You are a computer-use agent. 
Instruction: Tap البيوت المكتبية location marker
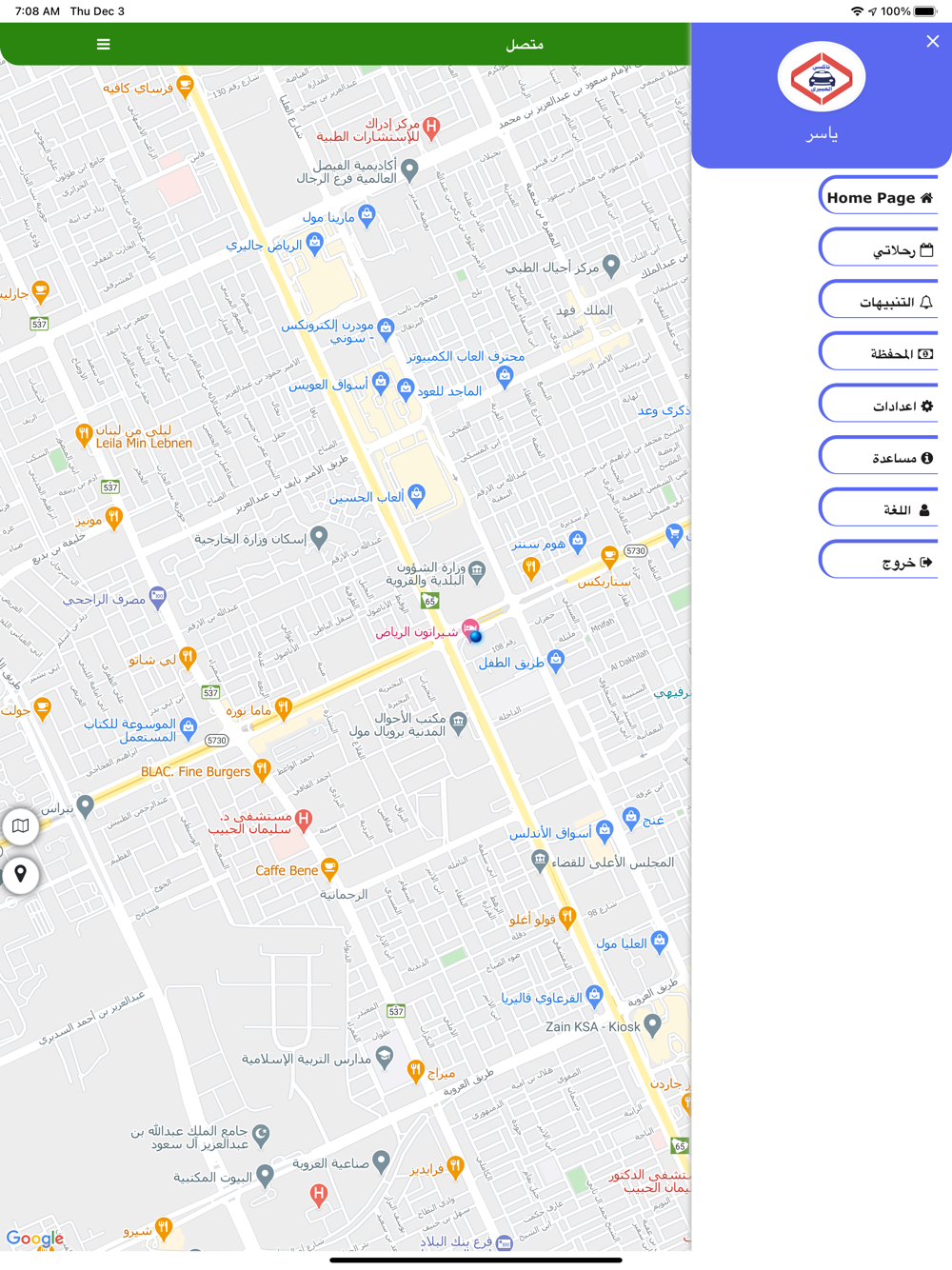[266, 1175]
